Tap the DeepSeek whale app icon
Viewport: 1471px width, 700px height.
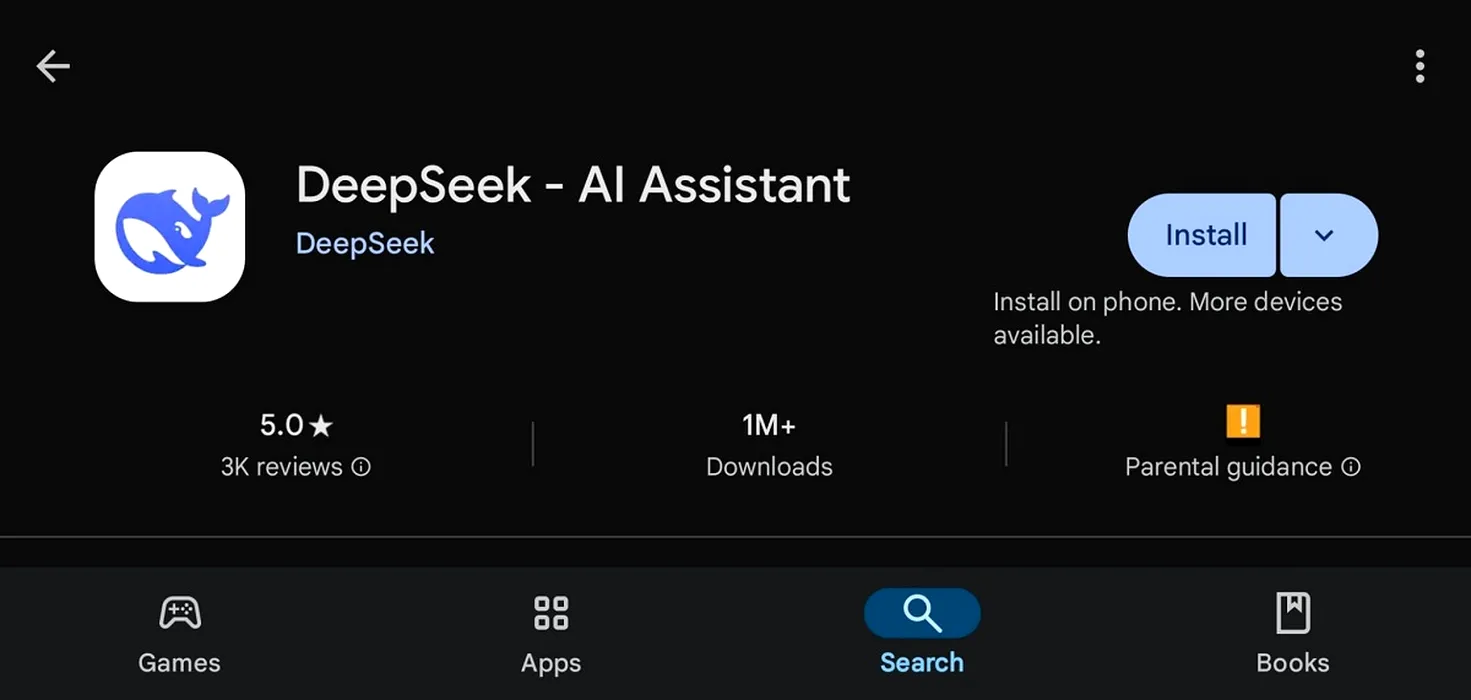click(x=170, y=227)
